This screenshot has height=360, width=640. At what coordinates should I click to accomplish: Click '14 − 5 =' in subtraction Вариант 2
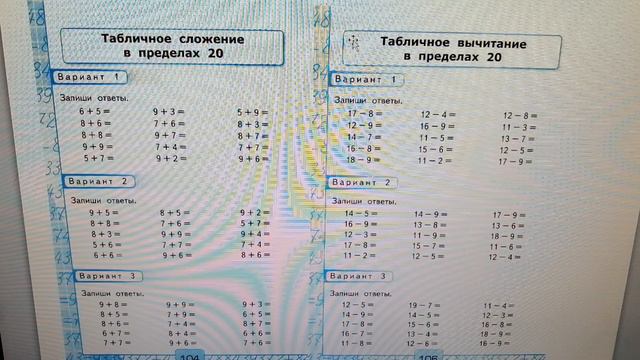click(361, 213)
